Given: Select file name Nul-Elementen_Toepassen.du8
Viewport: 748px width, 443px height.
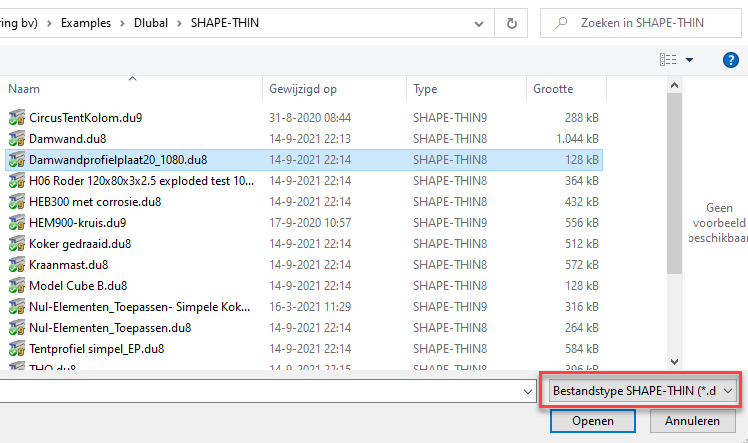Looking at the screenshot, I should pos(110,328).
